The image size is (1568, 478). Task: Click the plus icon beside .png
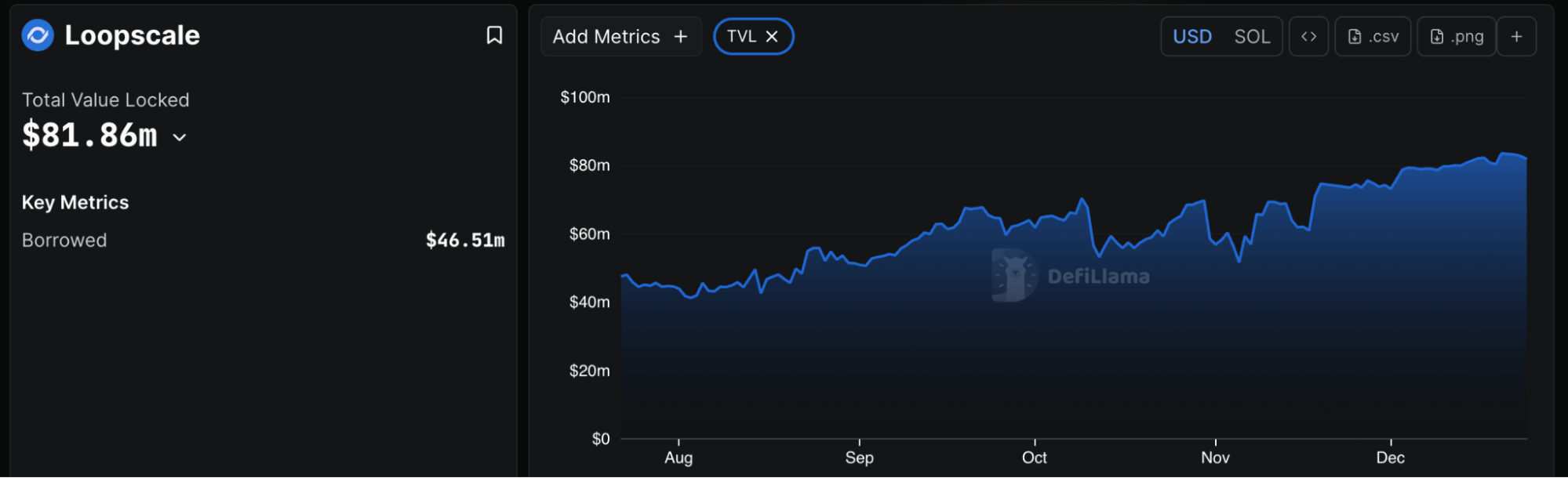point(1517,37)
